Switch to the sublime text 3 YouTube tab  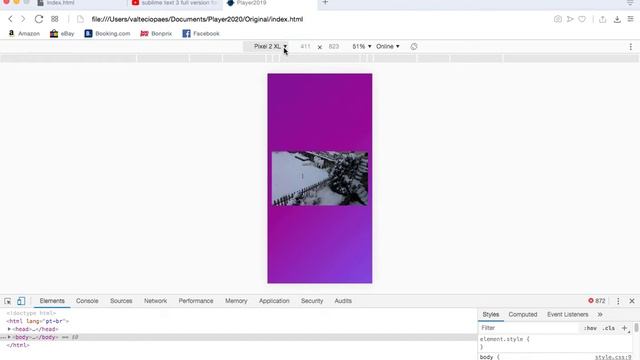pyautogui.click(x=175, y=3)
